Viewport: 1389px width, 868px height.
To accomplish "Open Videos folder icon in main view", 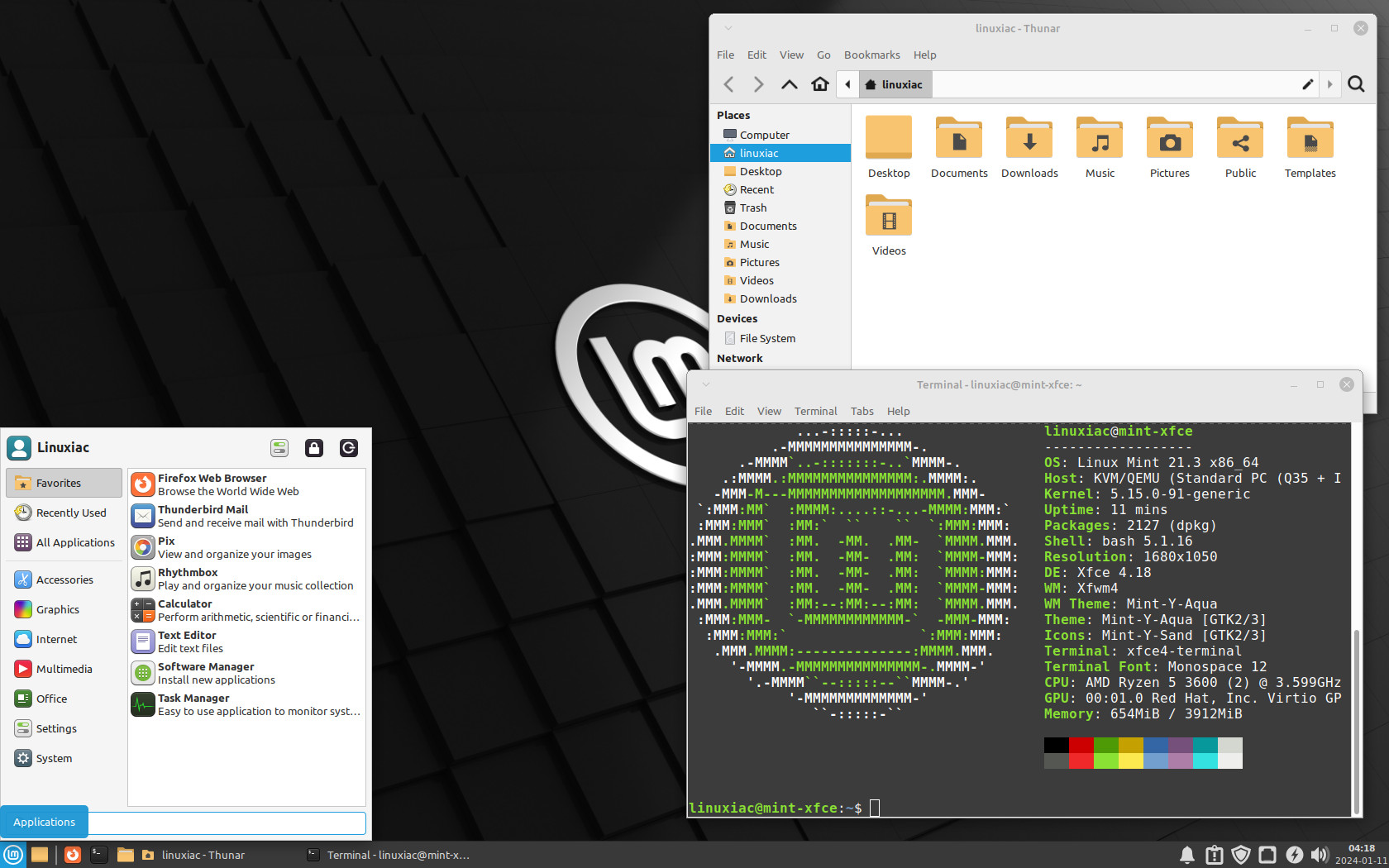I will [x=889, y=225].
